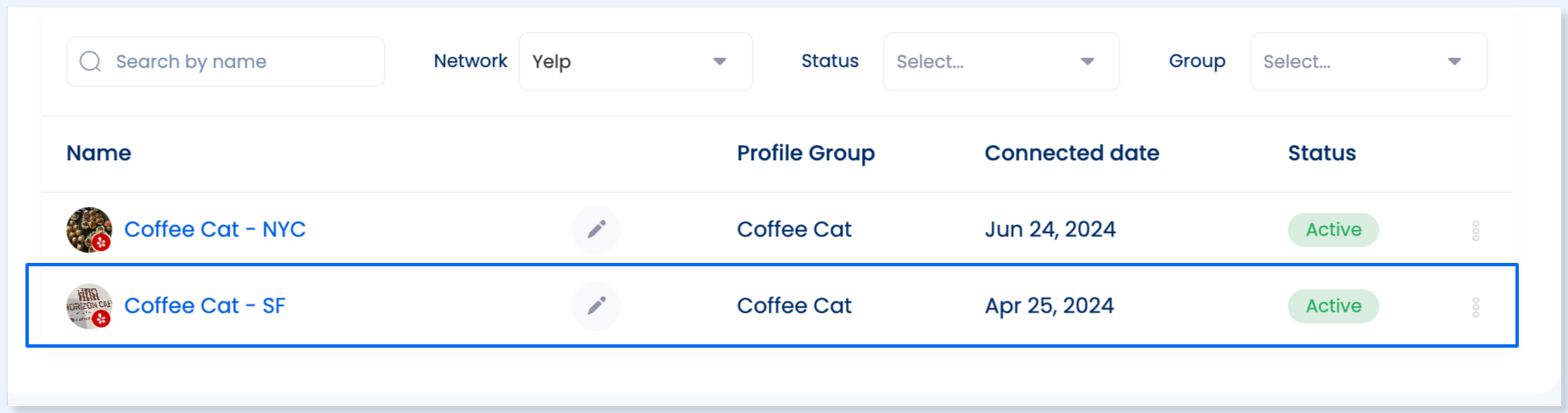Image resolution: width=1568 pixels, height=413 pixels.
Task: Open the Status filter dropdown
Action: (x=1001, y=61)
